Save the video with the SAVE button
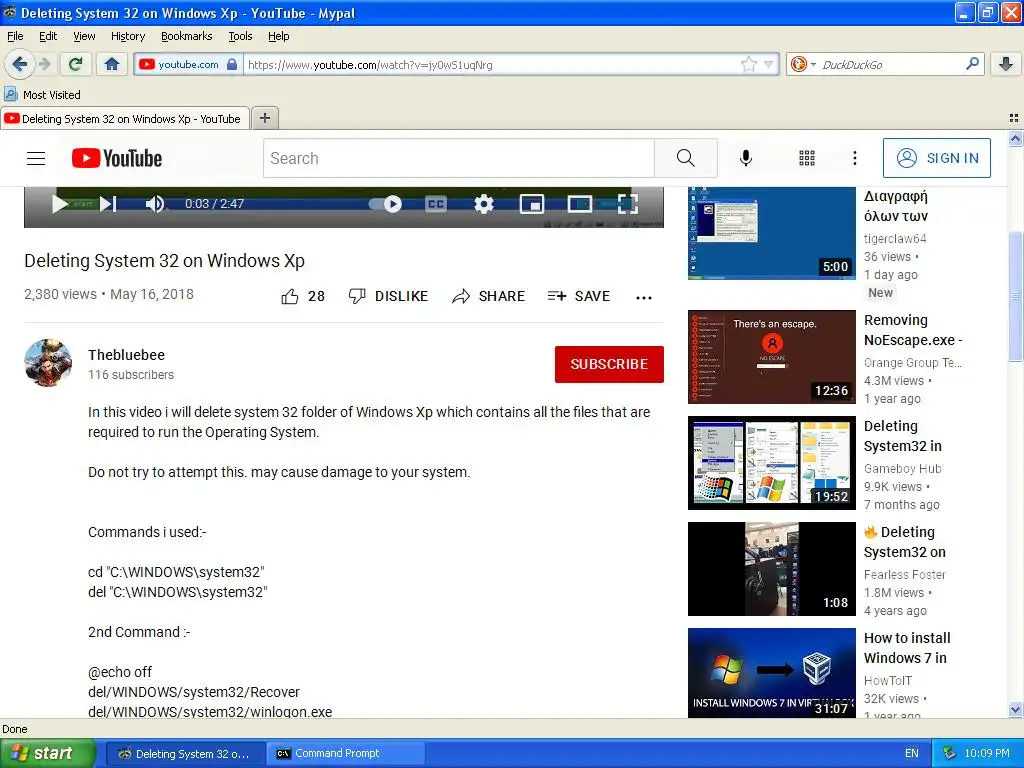 [579, 296]
